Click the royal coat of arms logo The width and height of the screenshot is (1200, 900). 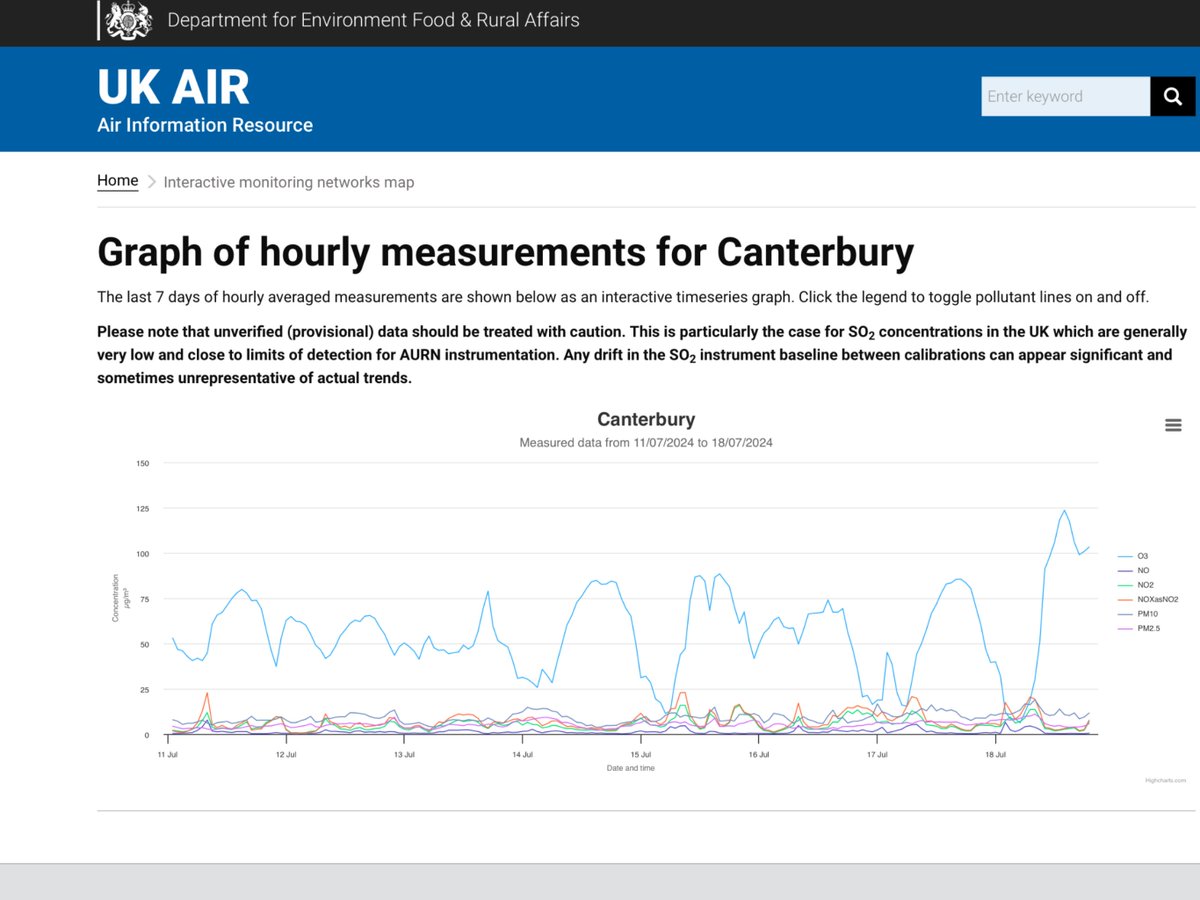(129, 20)
